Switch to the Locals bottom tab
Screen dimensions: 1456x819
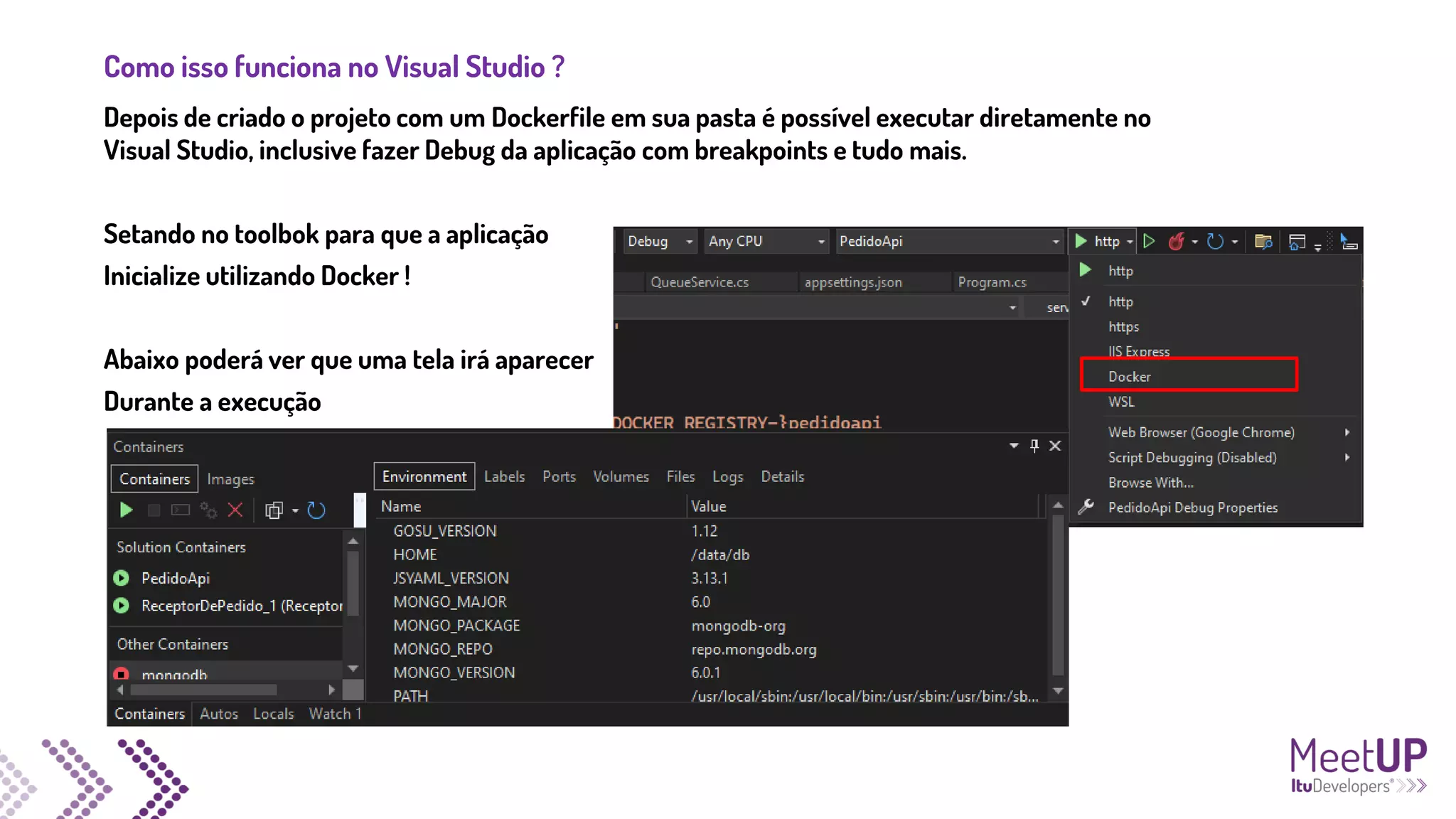click(273, 714)
